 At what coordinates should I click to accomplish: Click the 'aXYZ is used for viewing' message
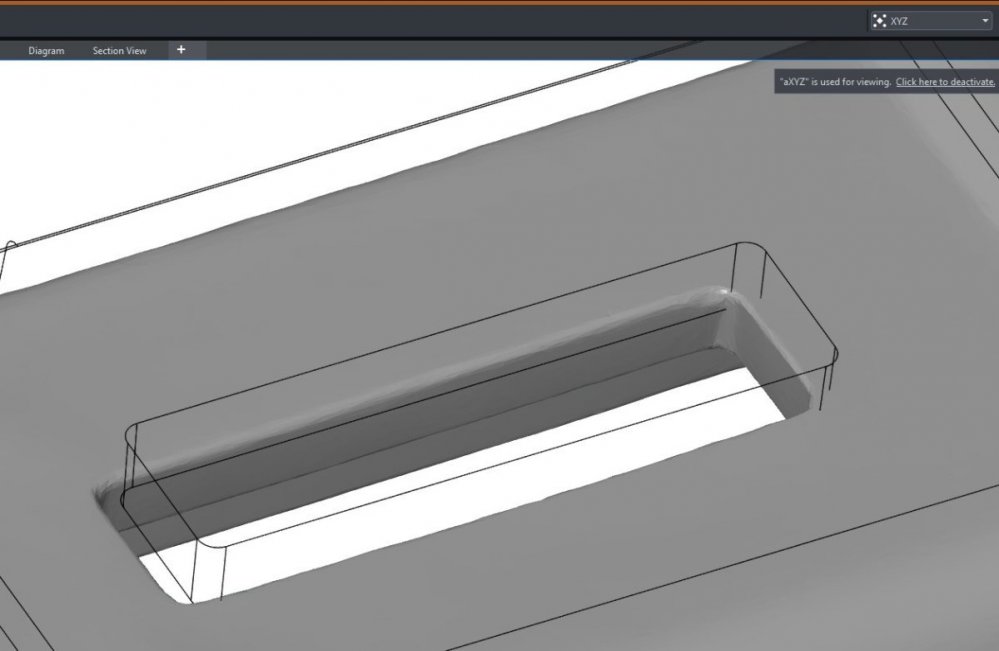coord(835,82)
